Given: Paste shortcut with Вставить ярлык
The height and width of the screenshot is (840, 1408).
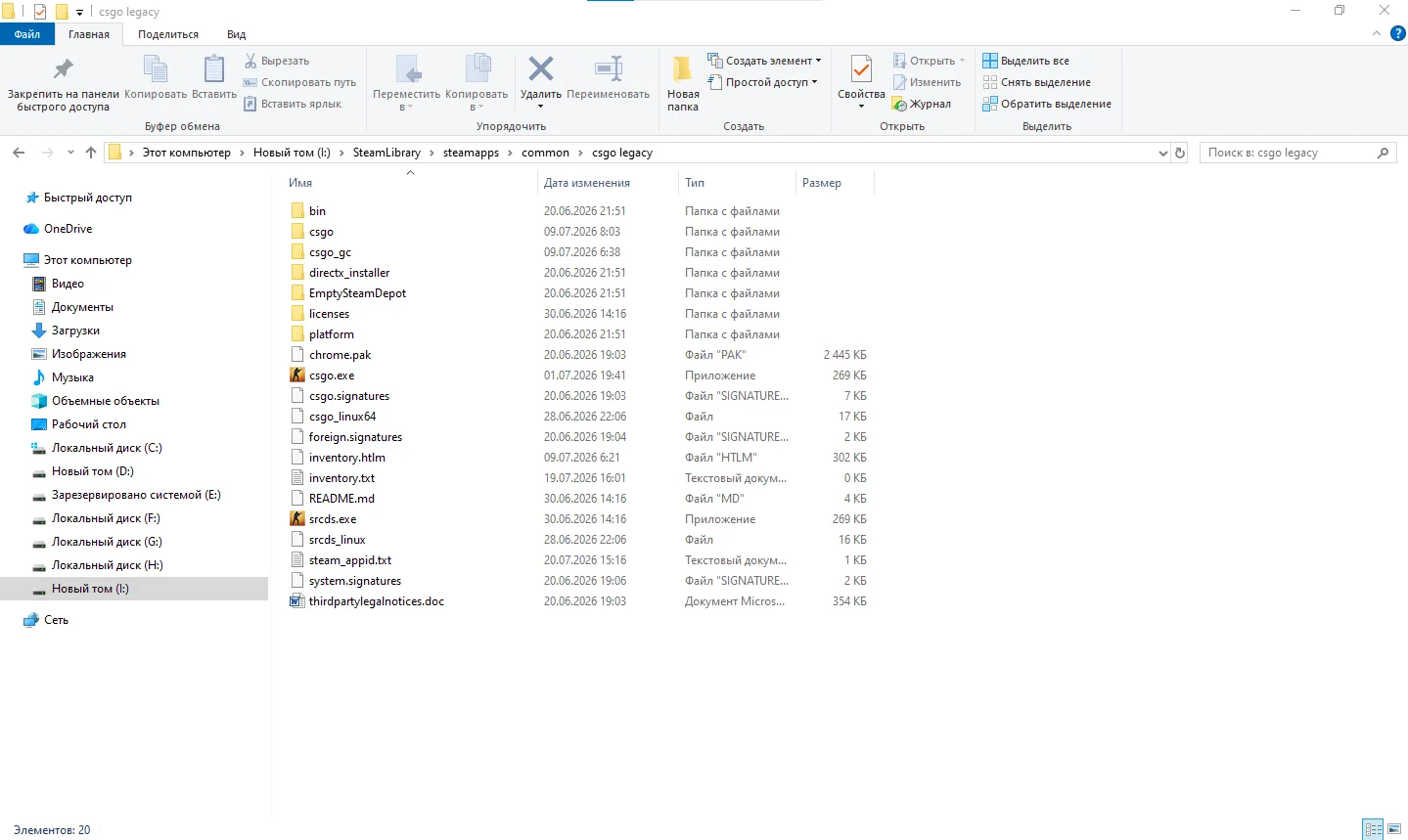Looking at the screenshot, I should pos(293,104).
